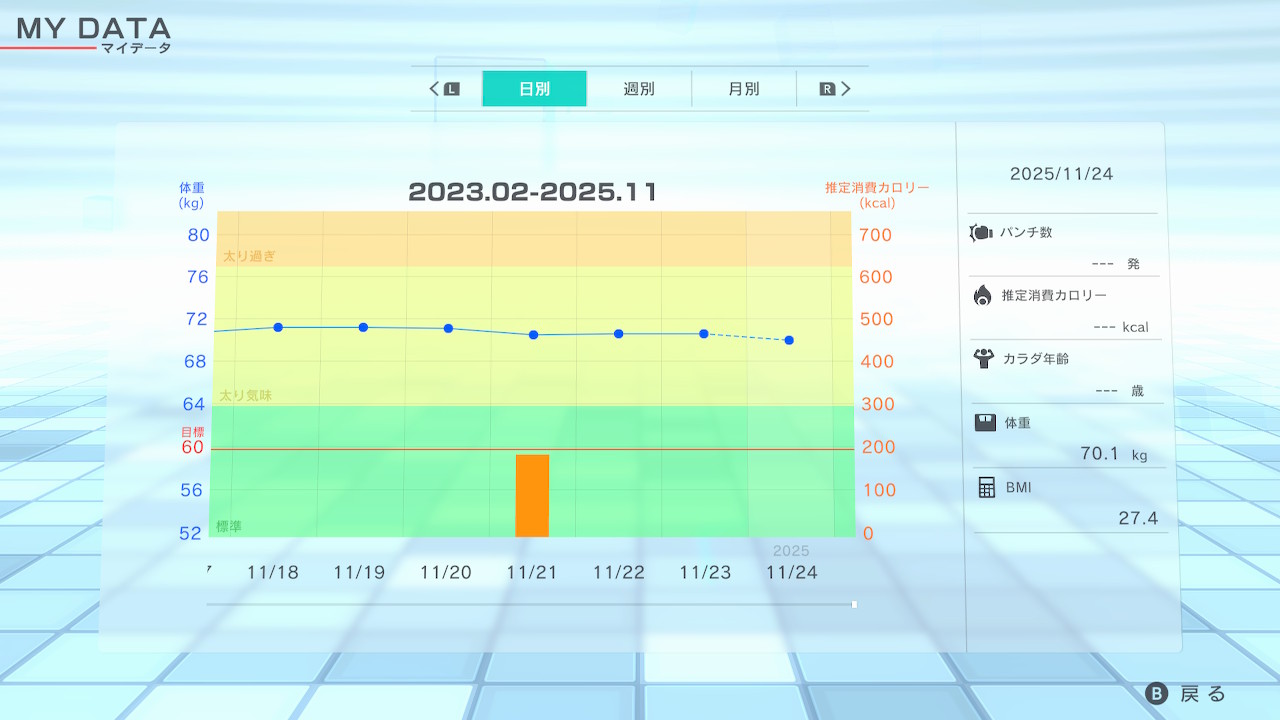Screen dimensions: 1280x720
Task: Switch to the 月別 monthly tab
Action: [x=743, y=89]
